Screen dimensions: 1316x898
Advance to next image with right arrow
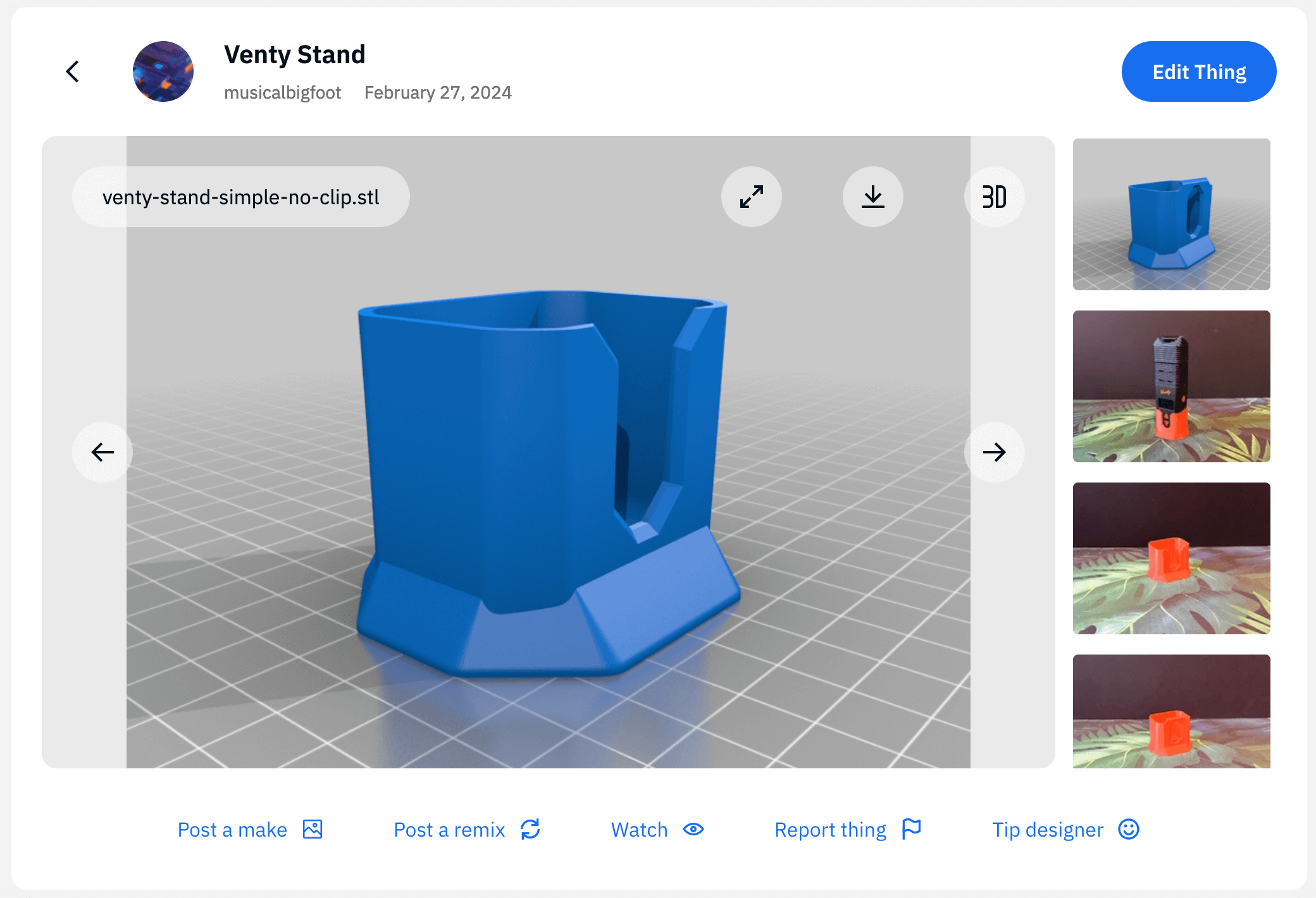(x=994, y=452)
